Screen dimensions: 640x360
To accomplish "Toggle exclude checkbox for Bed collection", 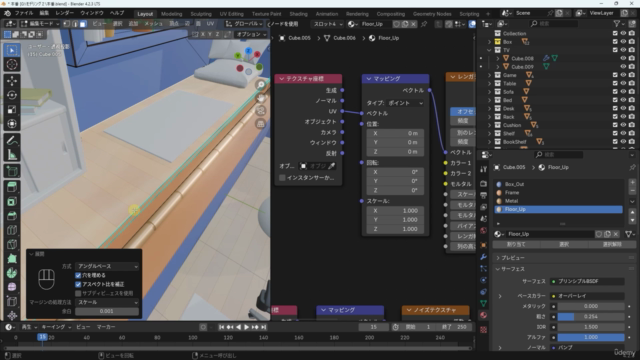I will pos(615,100).
